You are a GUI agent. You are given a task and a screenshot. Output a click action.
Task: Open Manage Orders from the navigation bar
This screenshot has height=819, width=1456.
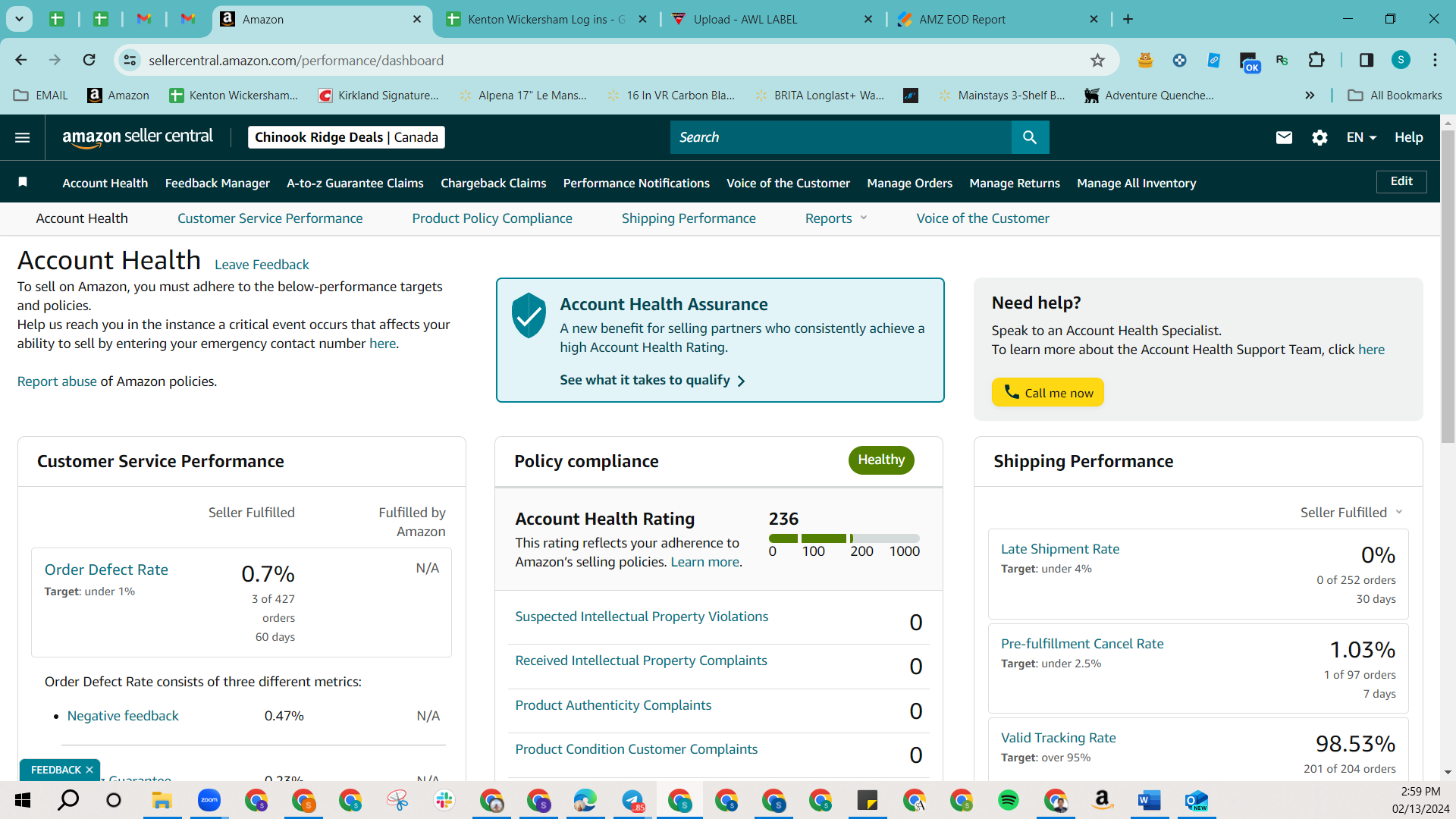(910, 183)
